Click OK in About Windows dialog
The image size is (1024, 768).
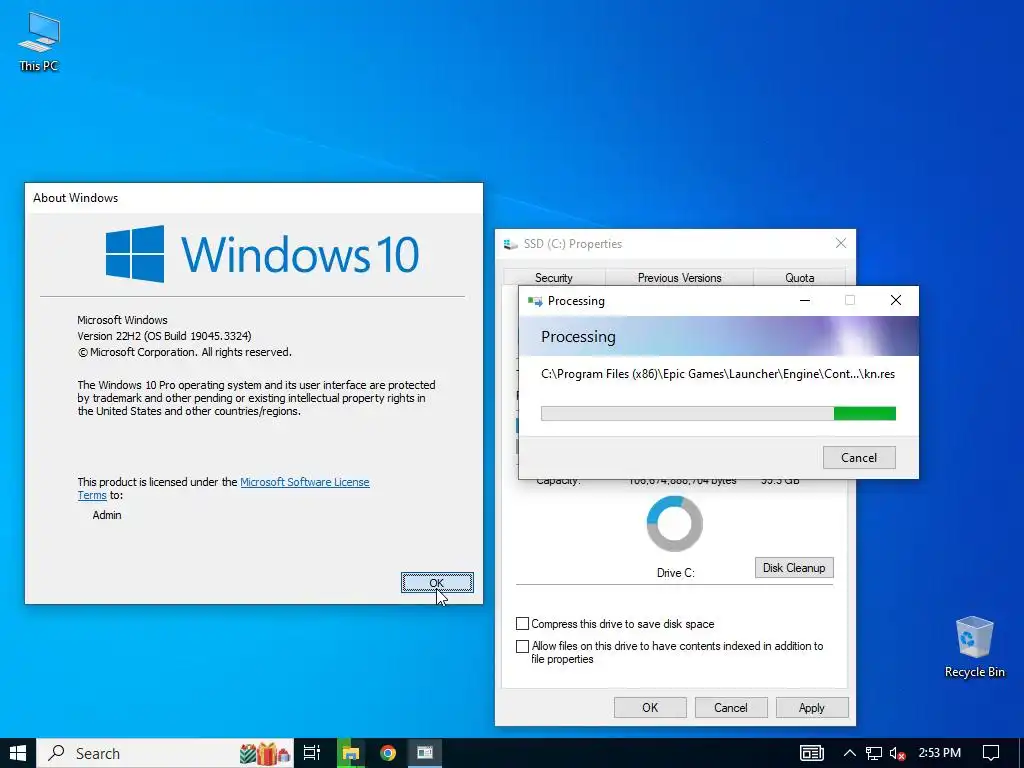pyautogui.click(x=437, y=583)
